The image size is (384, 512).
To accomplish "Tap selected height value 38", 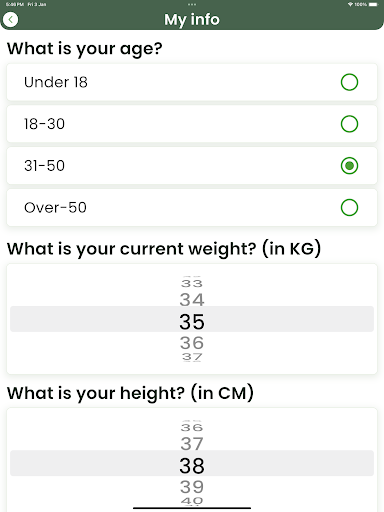I will tap(192, 466).
